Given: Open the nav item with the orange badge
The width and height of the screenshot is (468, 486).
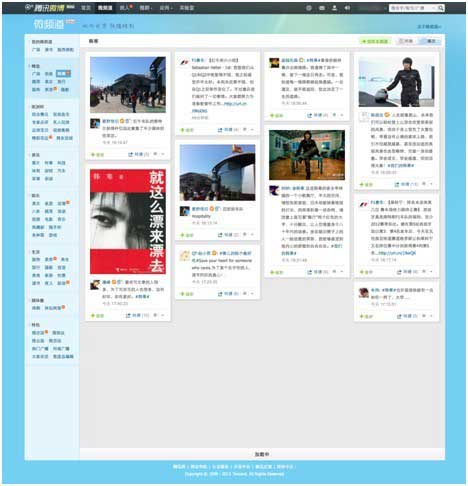Looking at the screenshot, I should (125, 8).
